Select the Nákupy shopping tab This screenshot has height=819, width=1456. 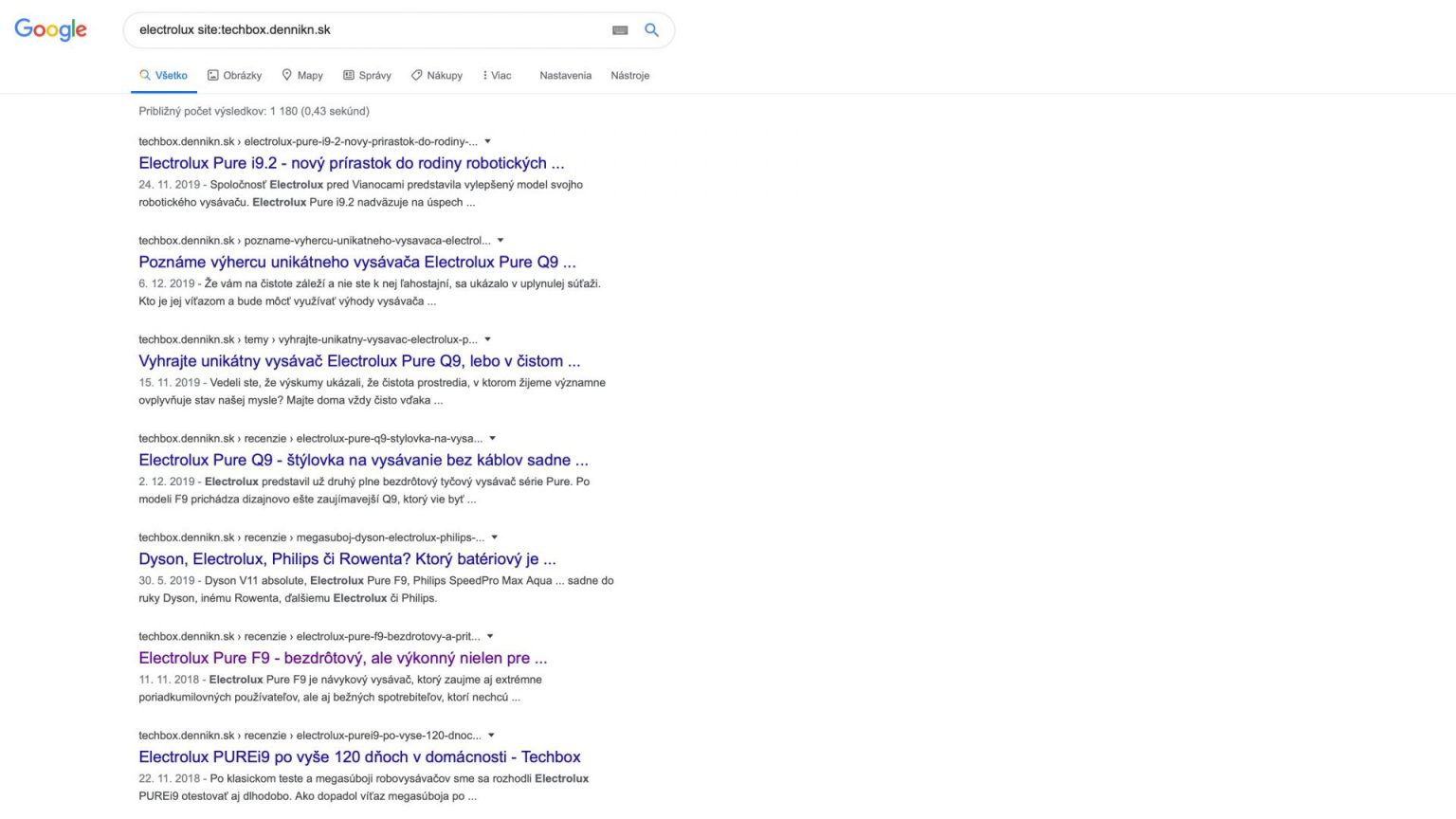click(437, 75)
